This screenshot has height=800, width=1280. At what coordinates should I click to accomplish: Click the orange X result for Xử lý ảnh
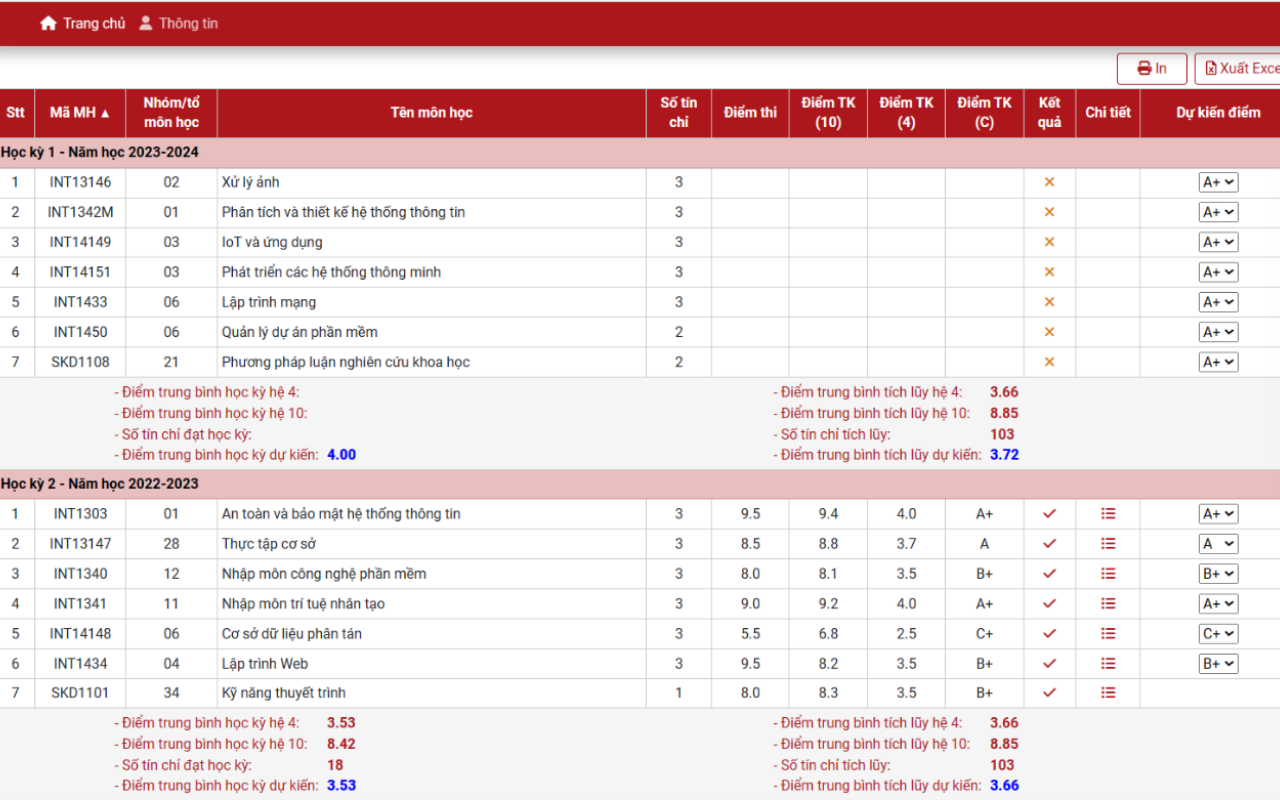click(1049, 182)
